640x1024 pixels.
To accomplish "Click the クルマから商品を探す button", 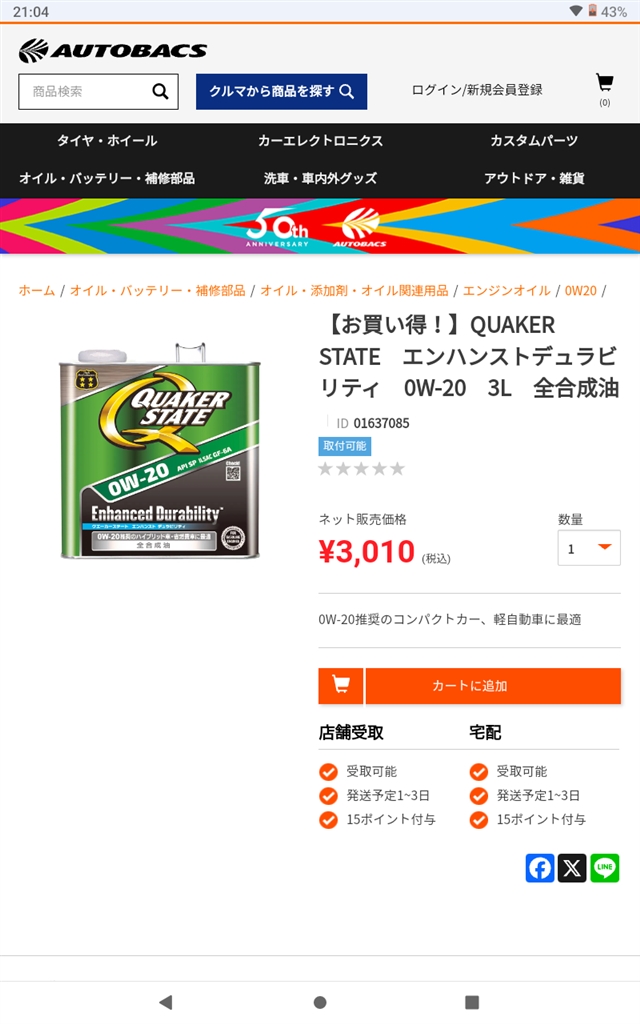I will [x=281, y=91].
